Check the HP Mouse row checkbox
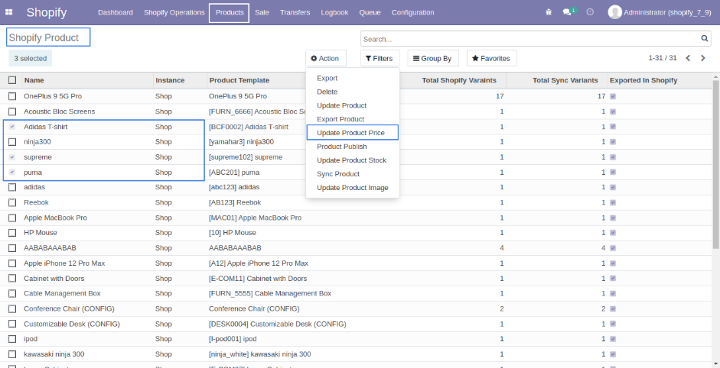Image resolution: width=720 pixels, height=368 pixels. tap(12, 233)
